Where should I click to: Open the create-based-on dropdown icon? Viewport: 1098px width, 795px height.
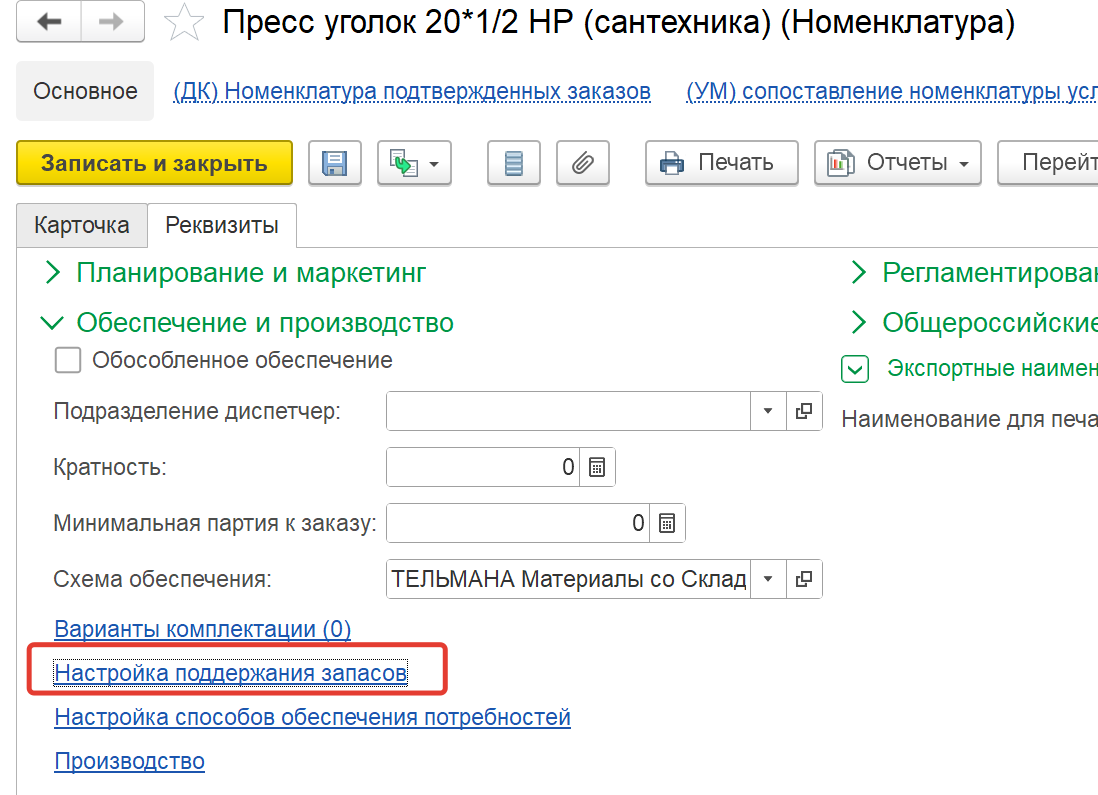[414, 163]
